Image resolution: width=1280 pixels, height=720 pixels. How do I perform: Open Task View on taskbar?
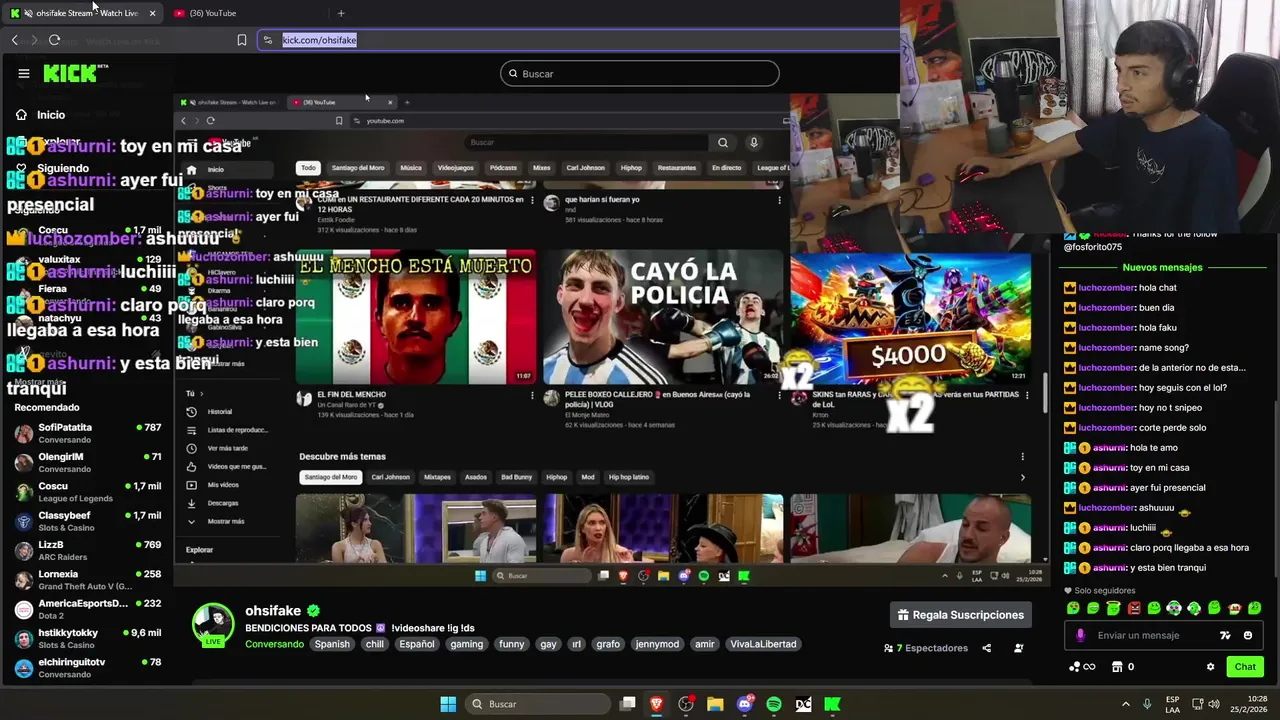[627, 704]
